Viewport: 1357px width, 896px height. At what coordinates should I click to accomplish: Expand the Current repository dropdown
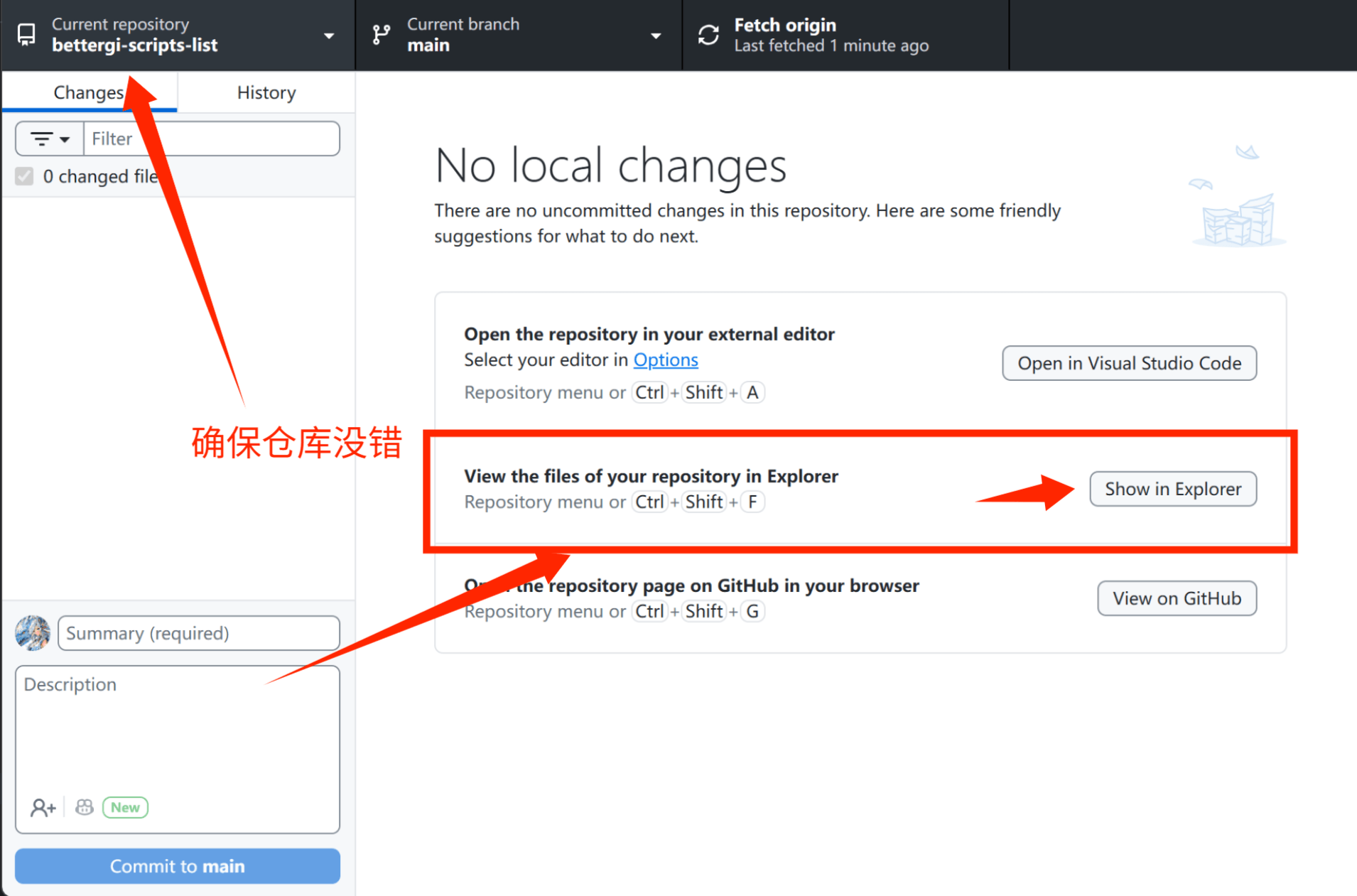[x=328, y=36]
